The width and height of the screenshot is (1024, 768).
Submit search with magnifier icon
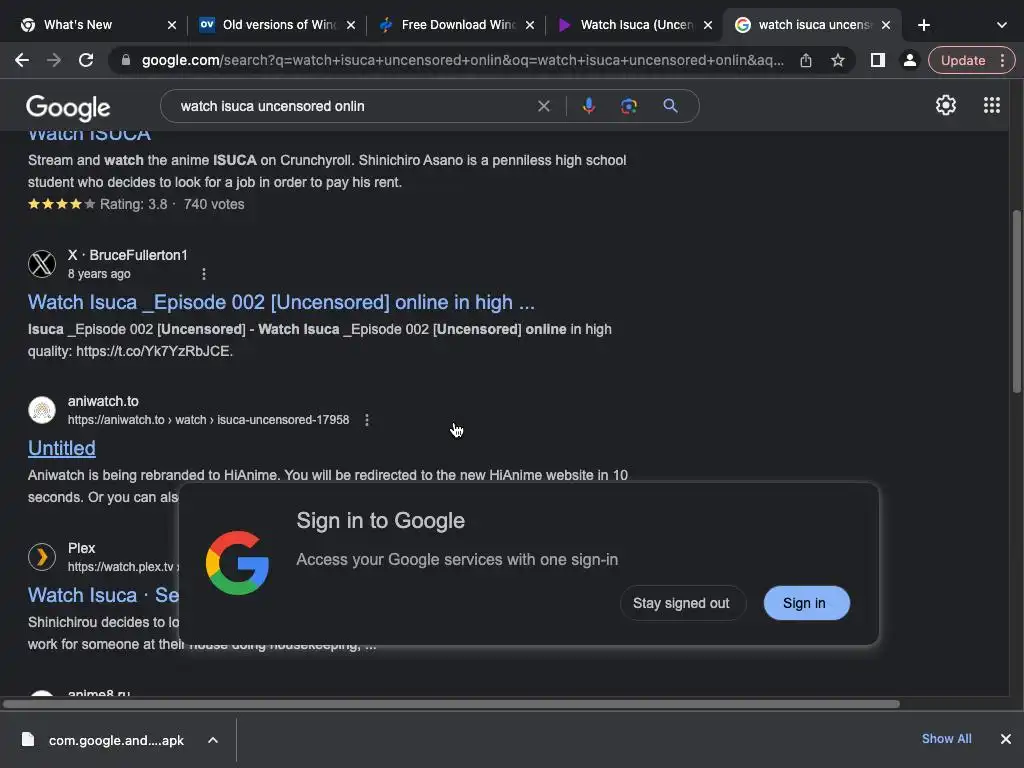point(670,106)
